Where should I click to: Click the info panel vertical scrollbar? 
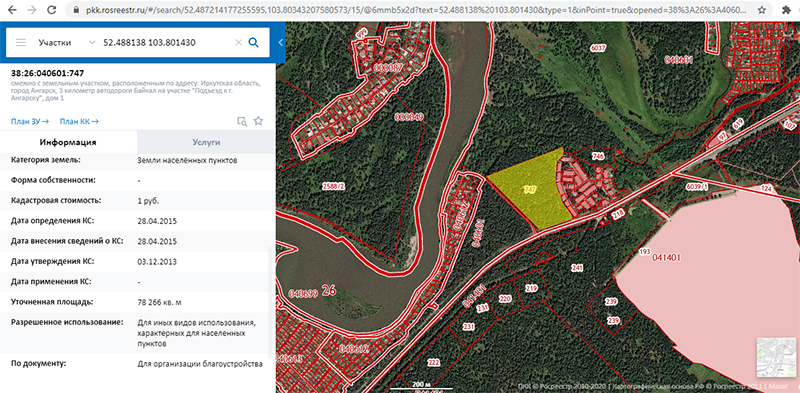pyautogui.click(x=271, y=302)
